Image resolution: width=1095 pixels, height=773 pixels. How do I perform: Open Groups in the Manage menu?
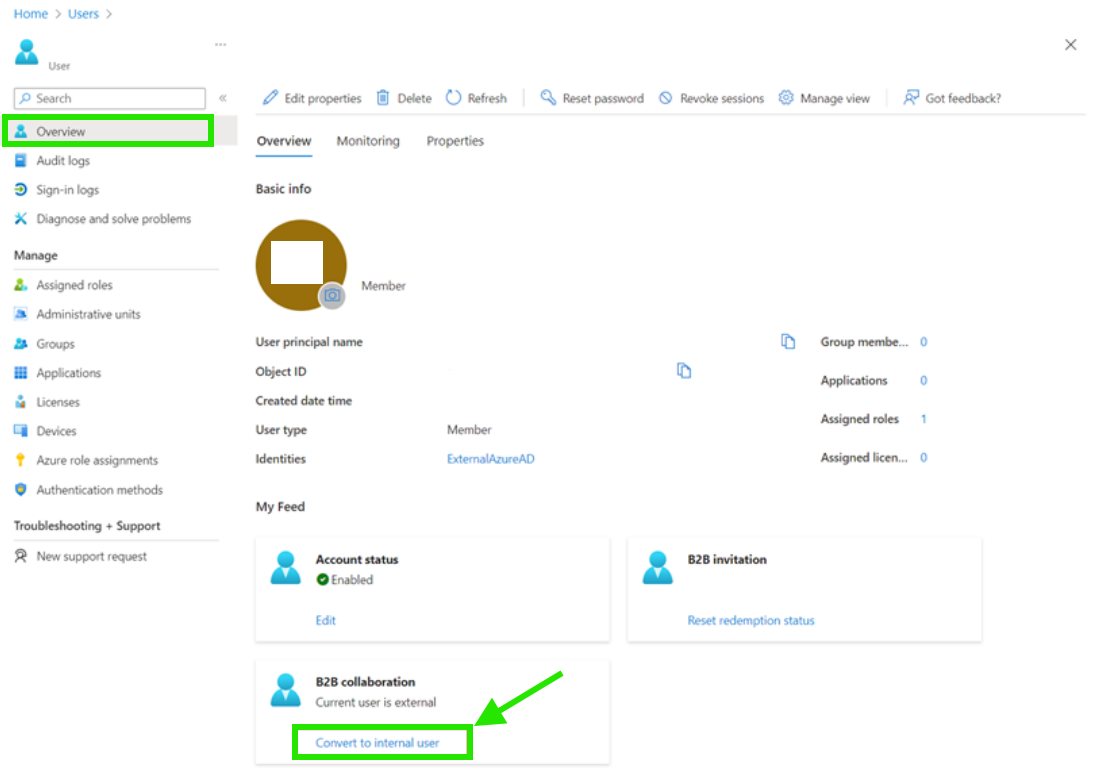(55, 344)
